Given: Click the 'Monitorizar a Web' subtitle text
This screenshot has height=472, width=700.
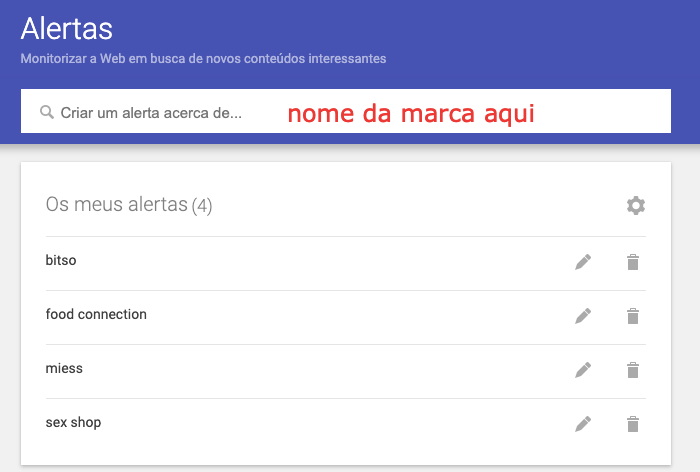Looking at the screenshot, I should 203,58.
